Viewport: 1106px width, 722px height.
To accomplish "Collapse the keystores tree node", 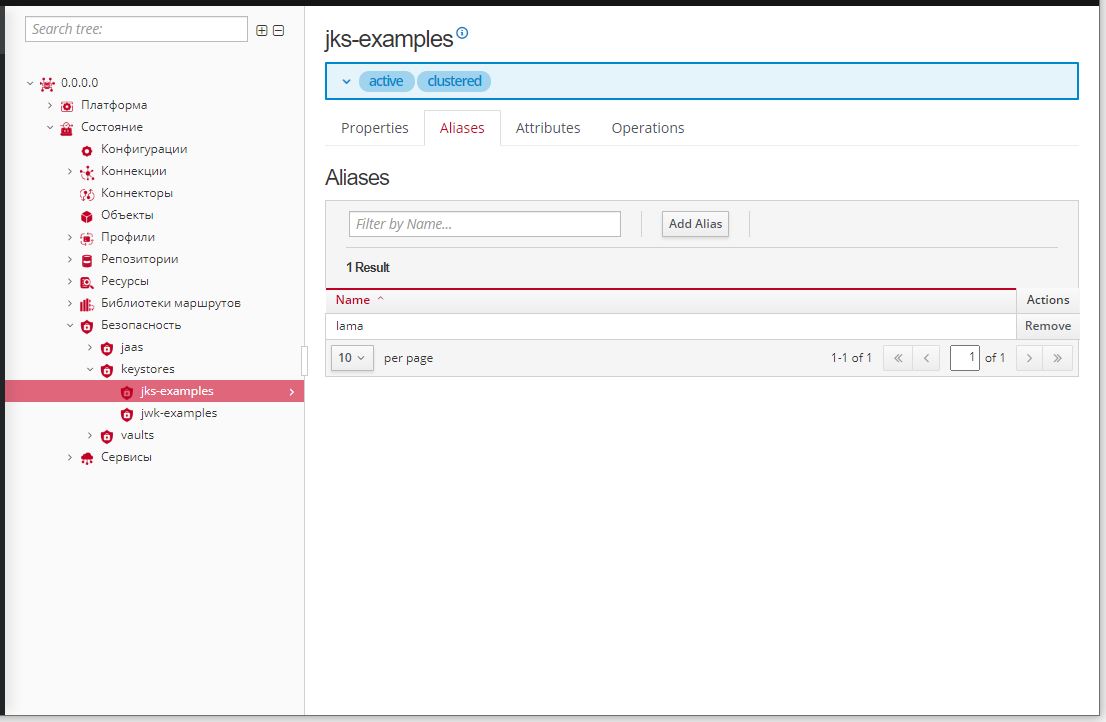I will [90, 370].
